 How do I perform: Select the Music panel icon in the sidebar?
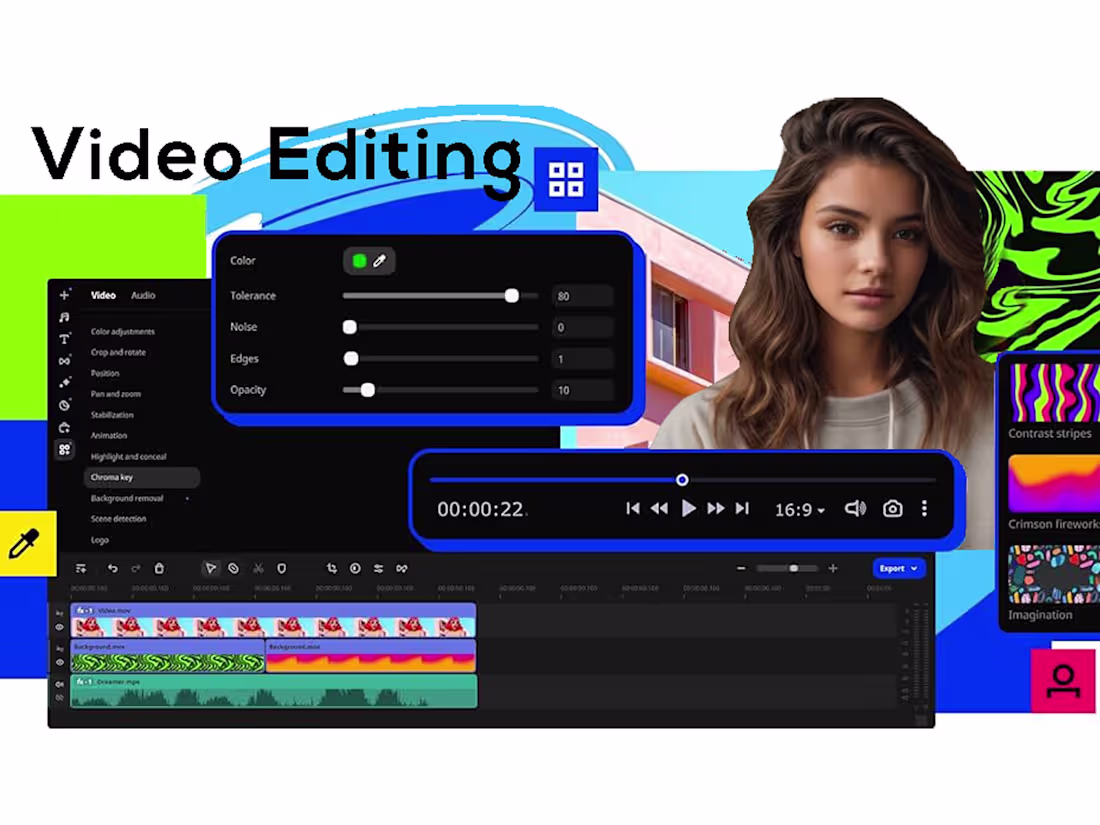pyautogui.click(x=63, y=317)
